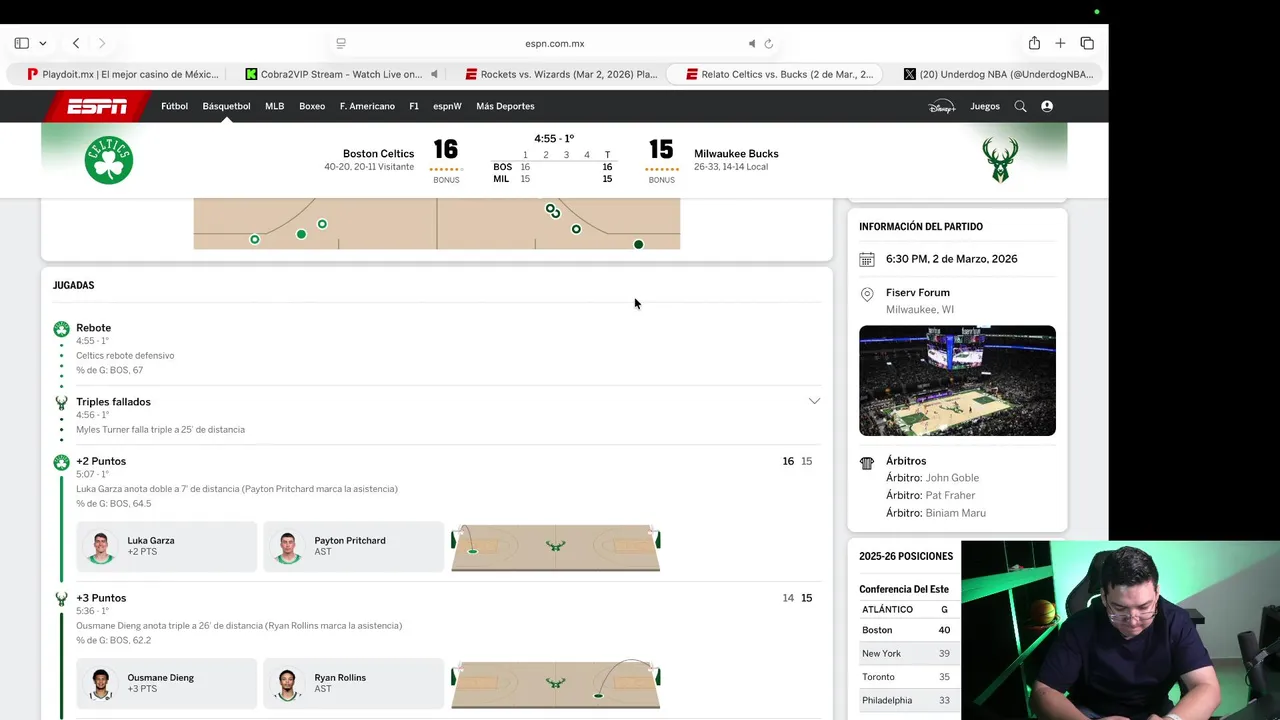
Task: Select referee name John Goble
Action: tap(952, 478)
